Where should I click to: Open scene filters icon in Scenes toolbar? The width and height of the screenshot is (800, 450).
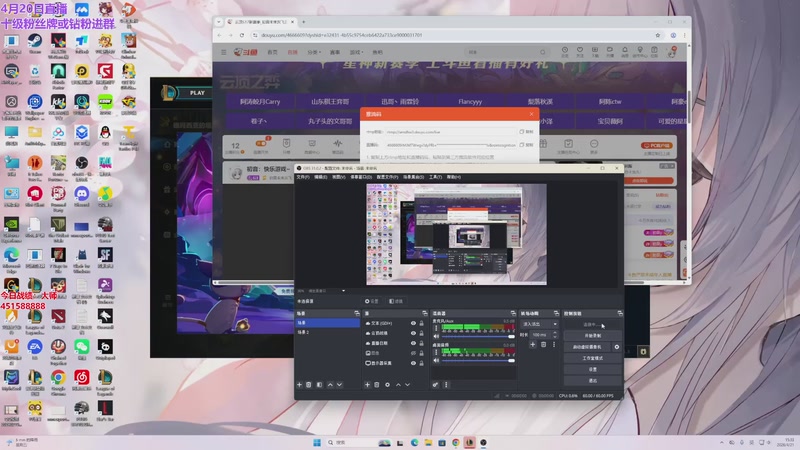pyautogui.click(x=319, y=385)
